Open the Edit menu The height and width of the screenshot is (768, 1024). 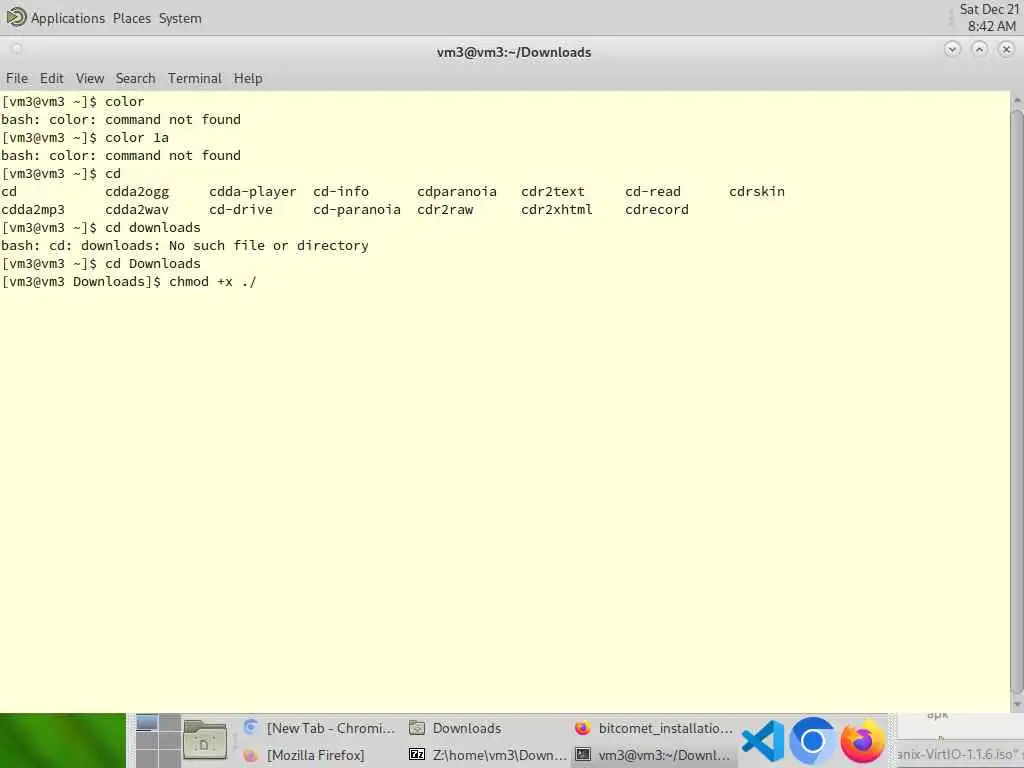(x=52, y=78)
